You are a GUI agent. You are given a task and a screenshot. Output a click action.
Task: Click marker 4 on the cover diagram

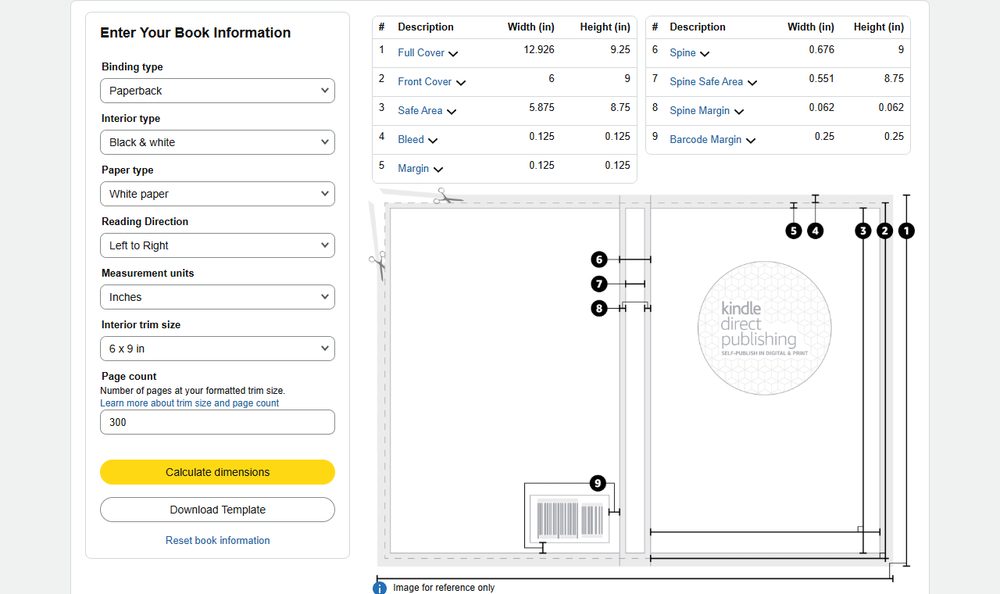815,230
